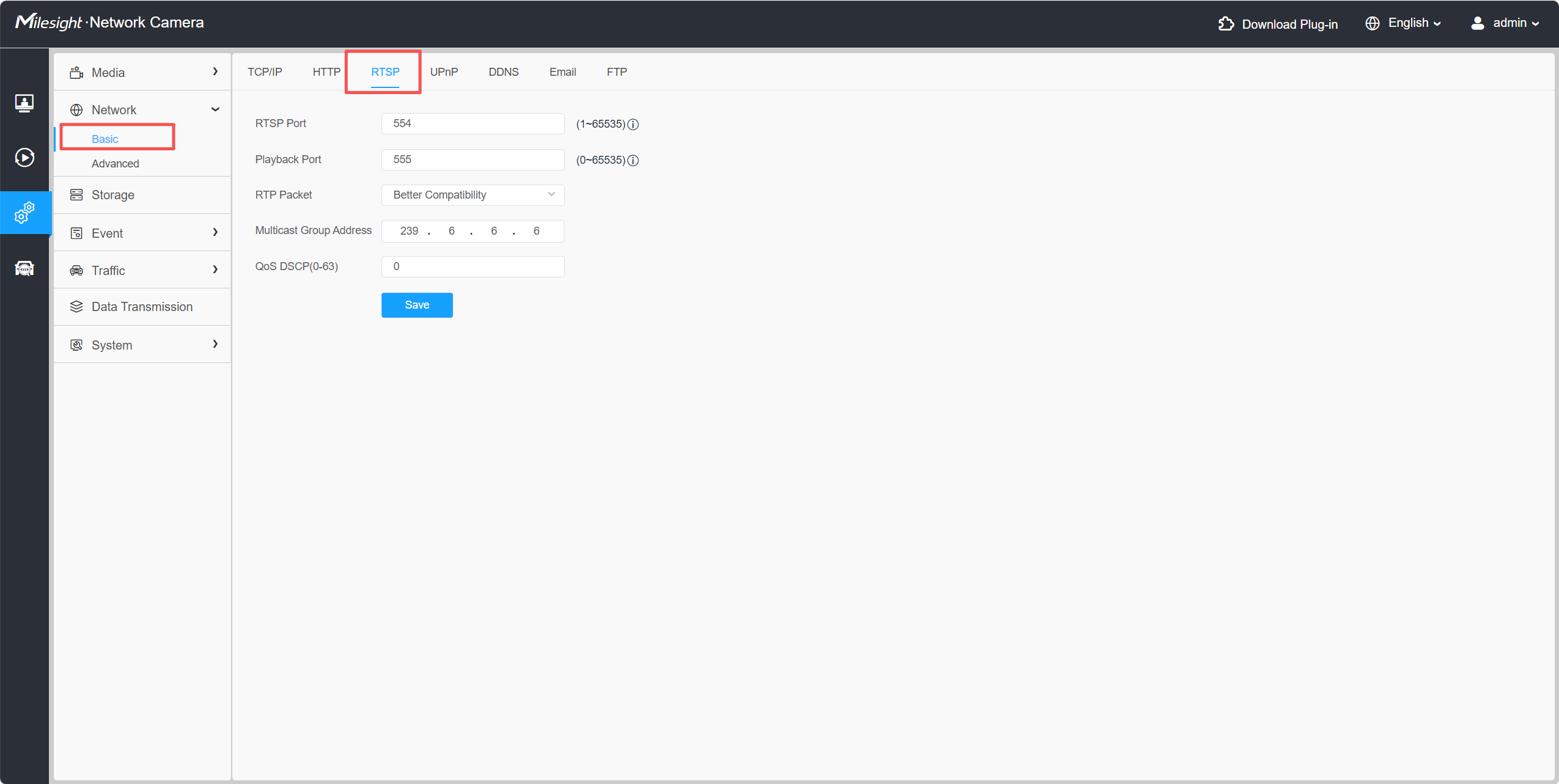Viewport: 1559px width, 784px height.
Task: Click the QoS DSCP input field
Action: point(473,266)
